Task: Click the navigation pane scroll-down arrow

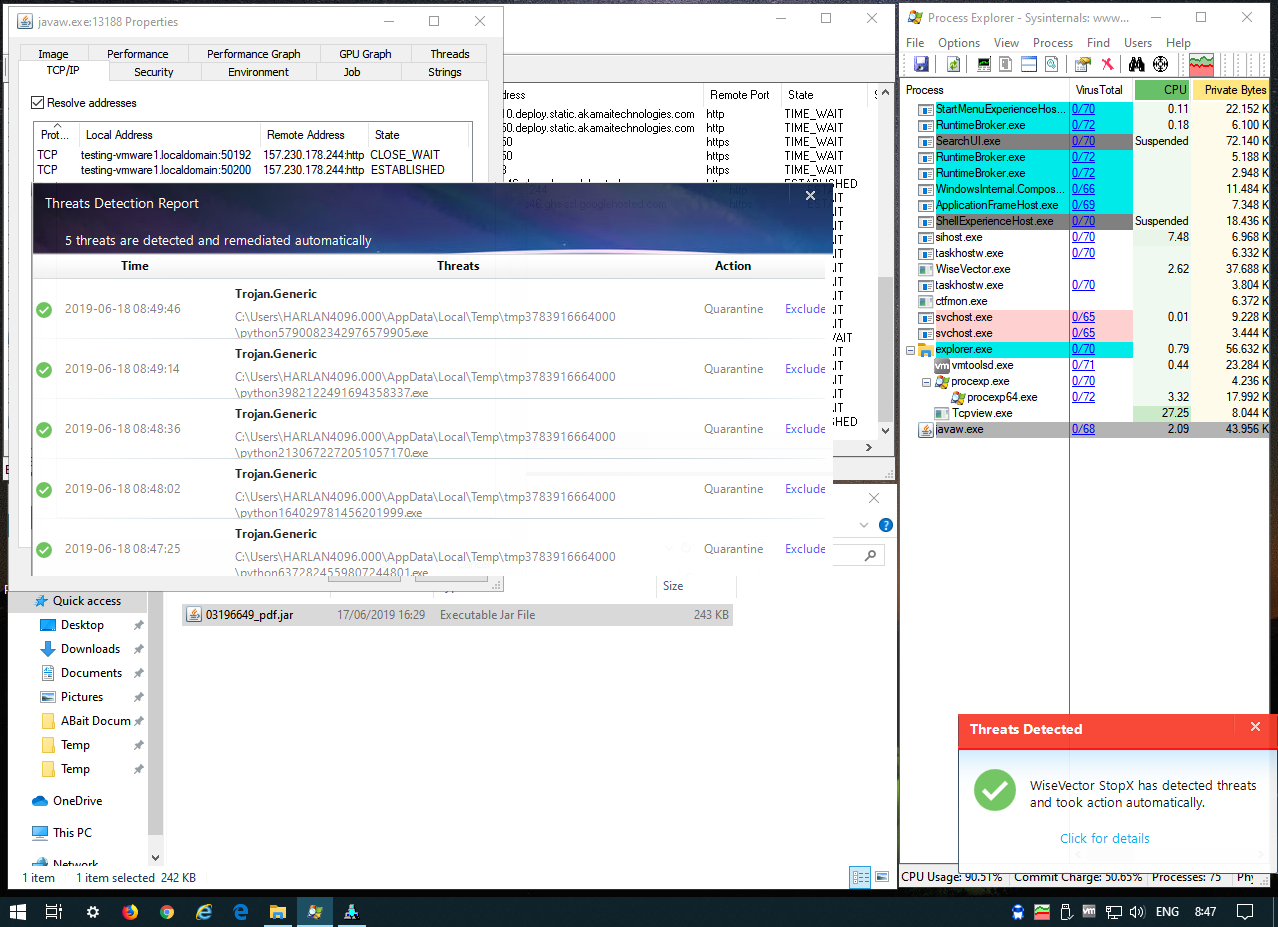Action: click(155, 857)
